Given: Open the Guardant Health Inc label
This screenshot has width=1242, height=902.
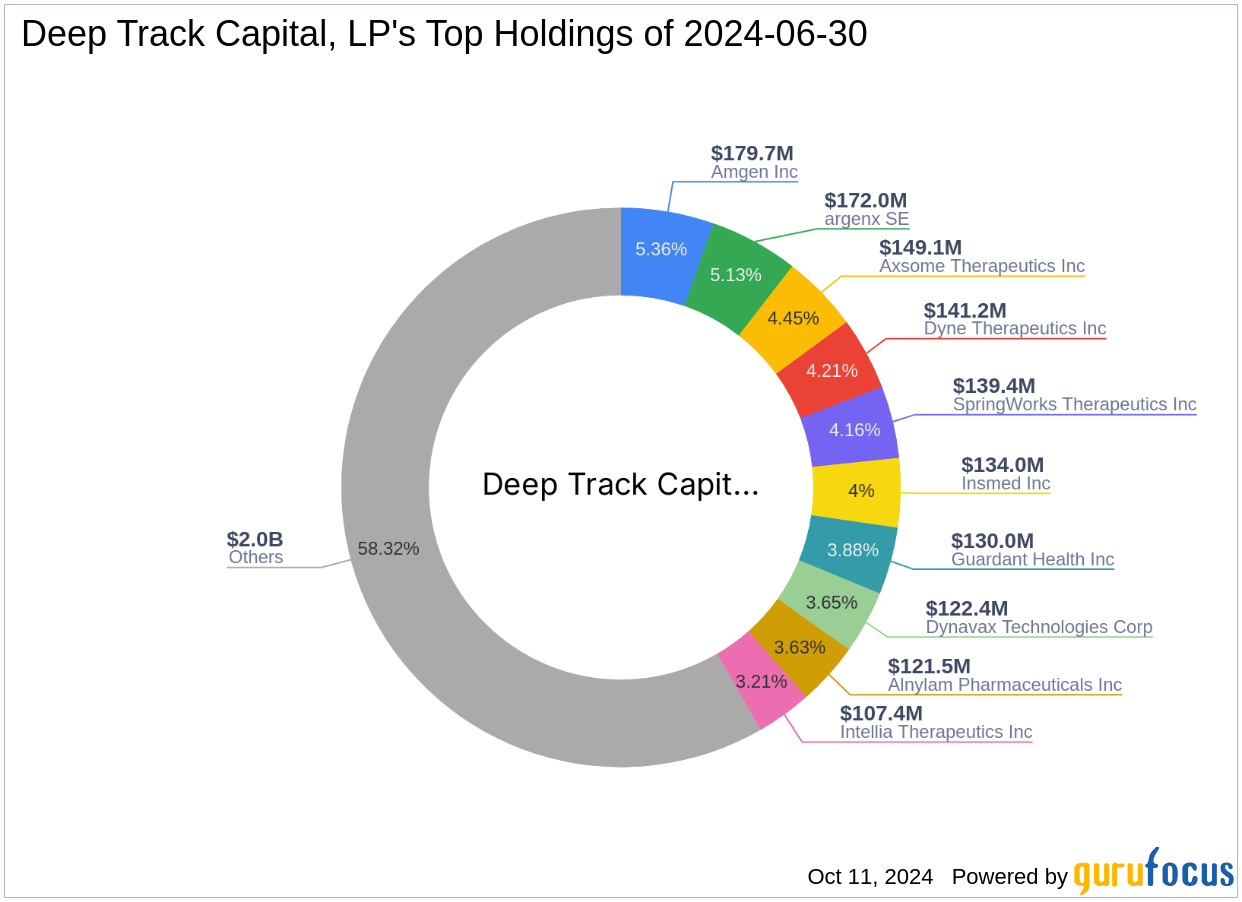Looking at the screenshot, I should click(1033, 559).
